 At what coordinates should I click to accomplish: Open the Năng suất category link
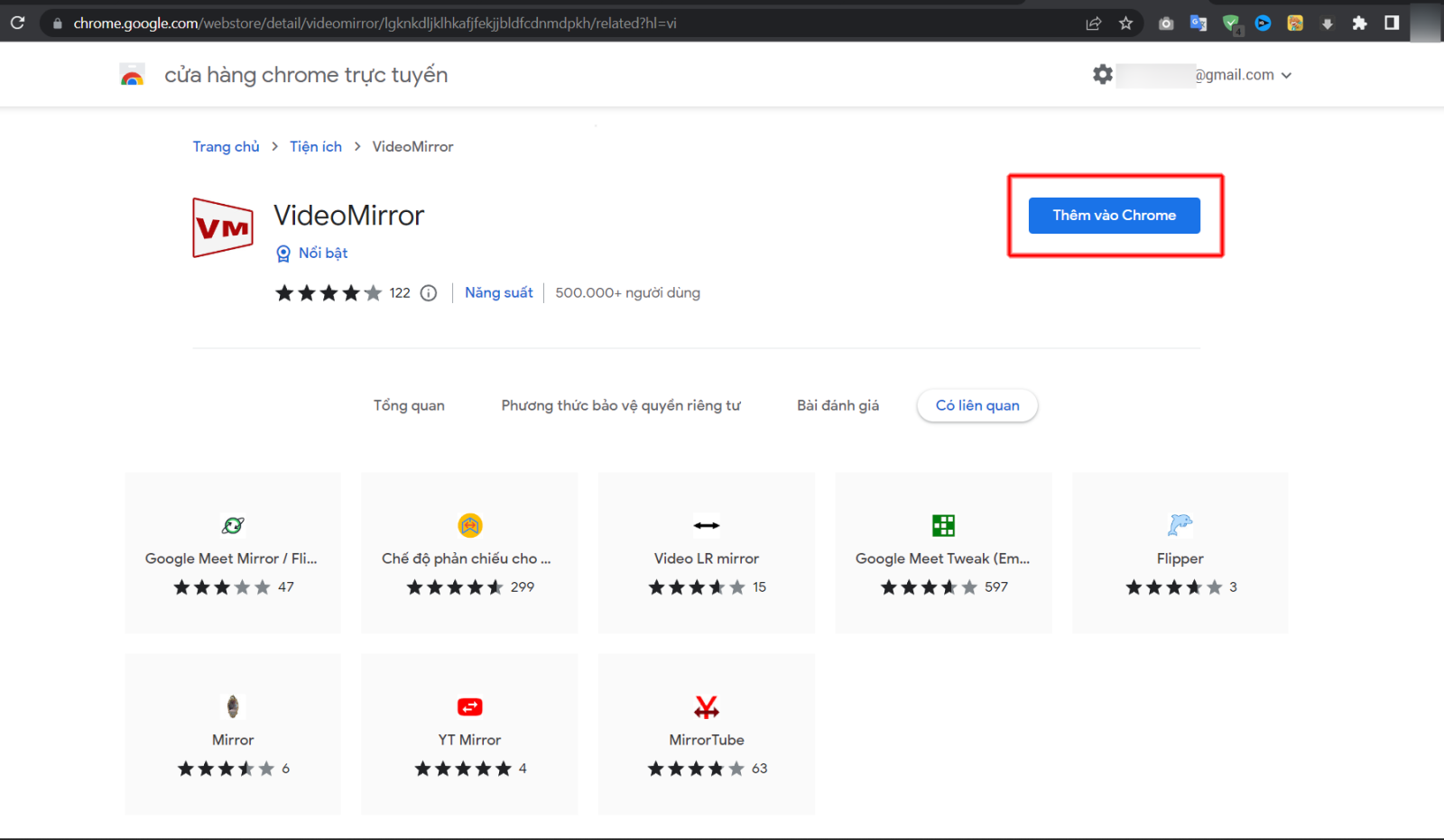tap(499, 292)
